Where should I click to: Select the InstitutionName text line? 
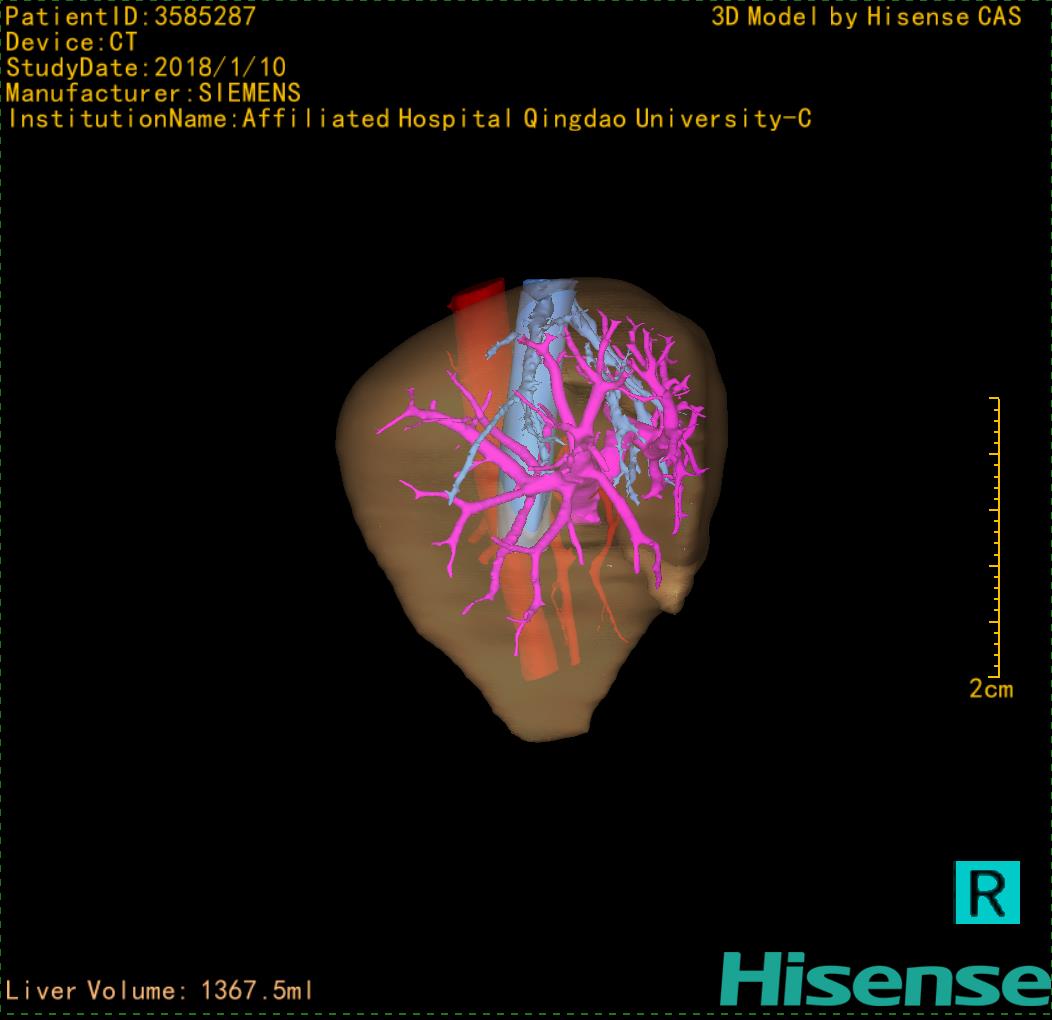pos(409,119)
